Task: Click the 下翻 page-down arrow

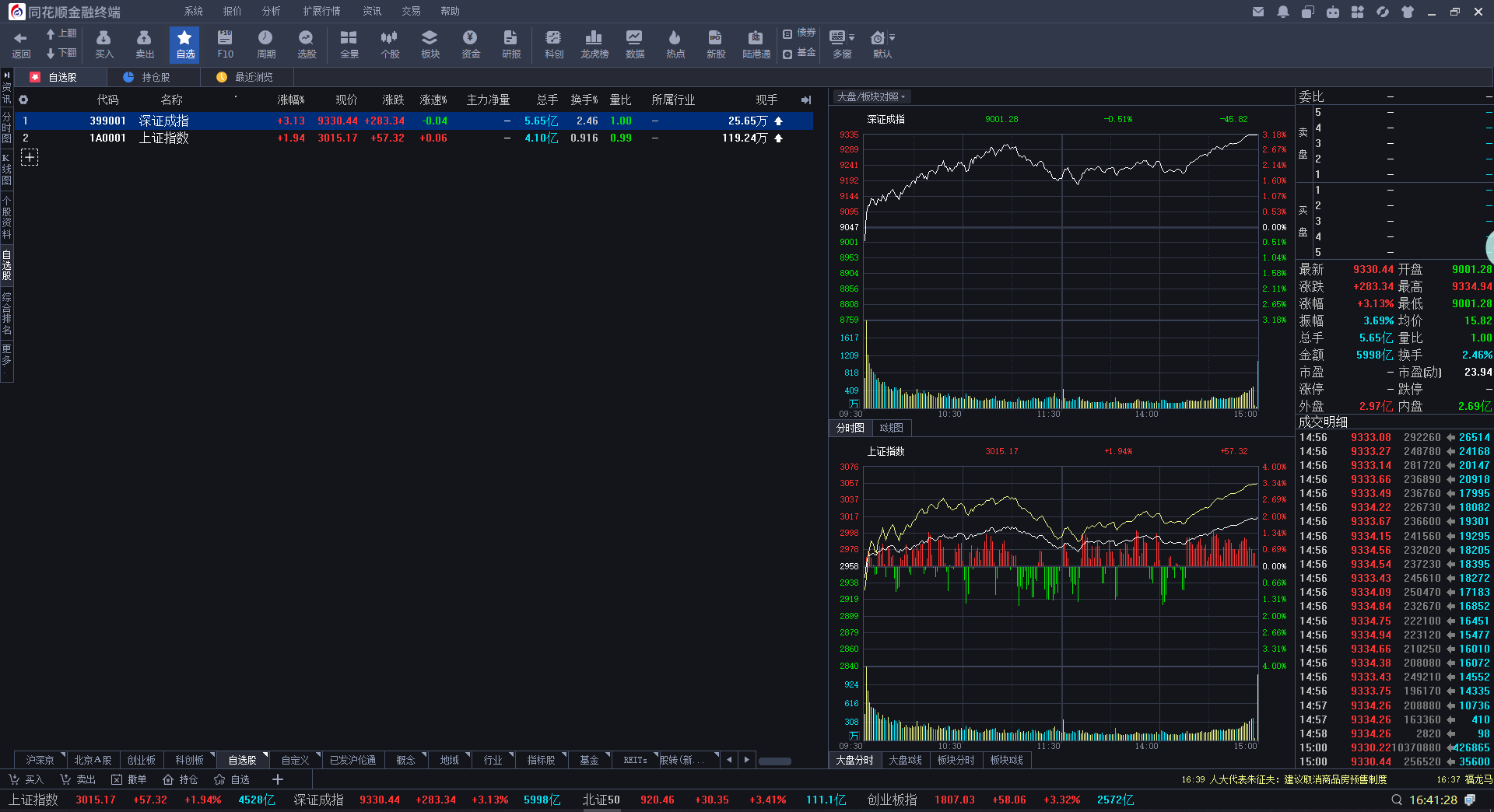Action: [61, 53]
